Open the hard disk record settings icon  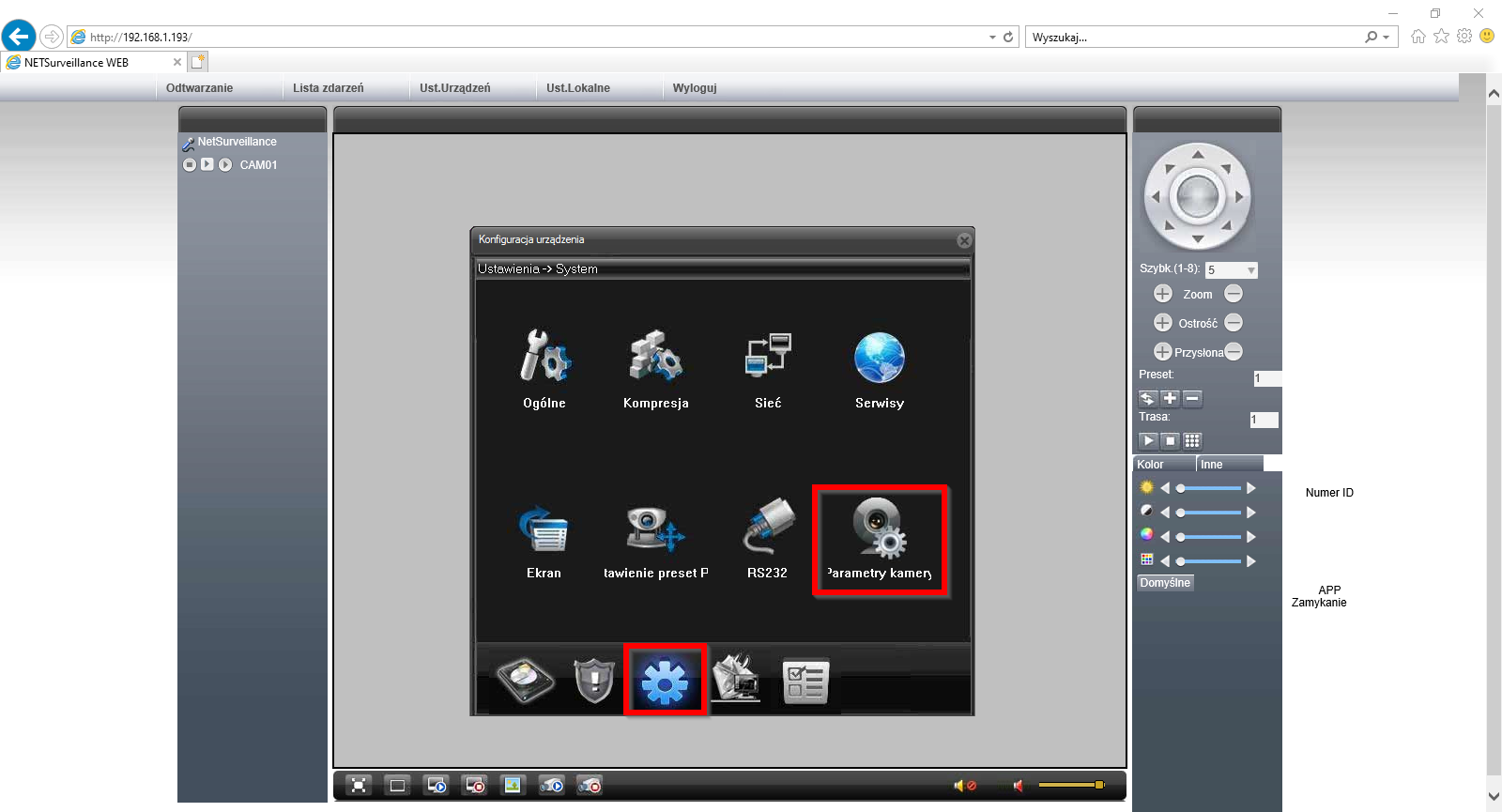pos(526,680)
